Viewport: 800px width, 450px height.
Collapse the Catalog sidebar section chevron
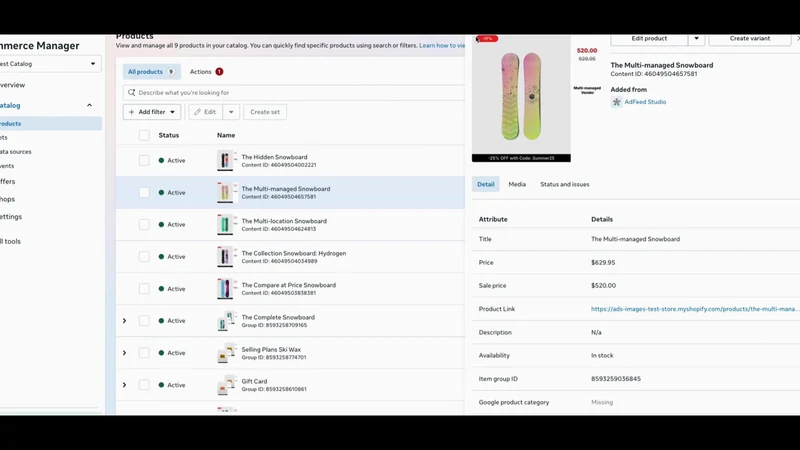(x=89, y=105)
